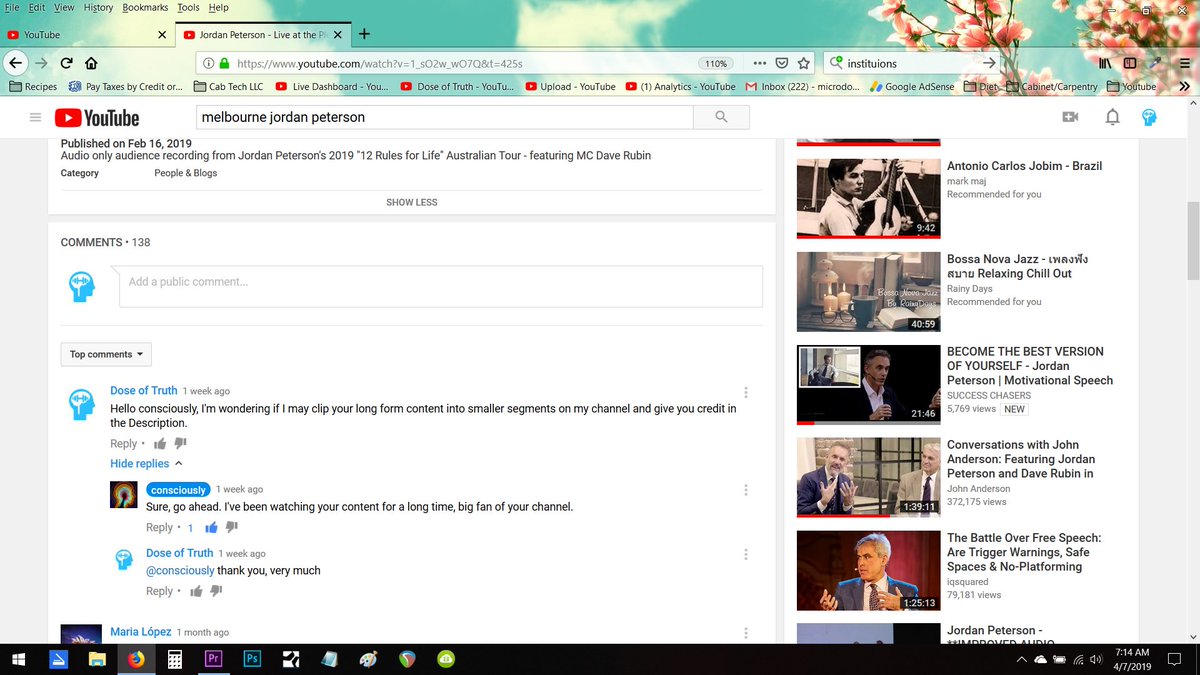This screenshot has height=675, width=1200.
Task: Open YouTube notifications bell
Action: [1112, 117]
